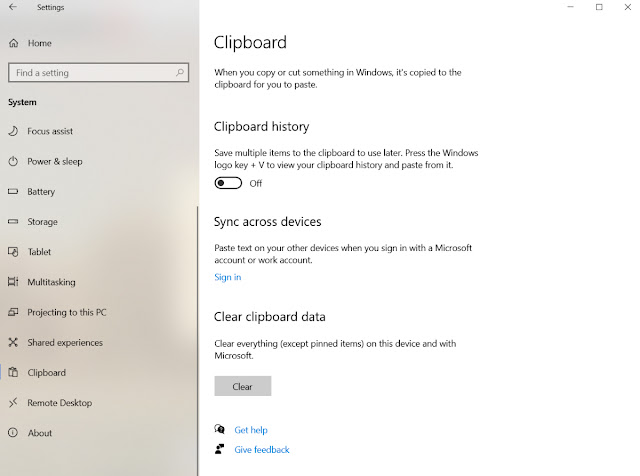The image size is (640, 476).
Task: Click the Shared experiences icon
Action: tap(13, 342)
